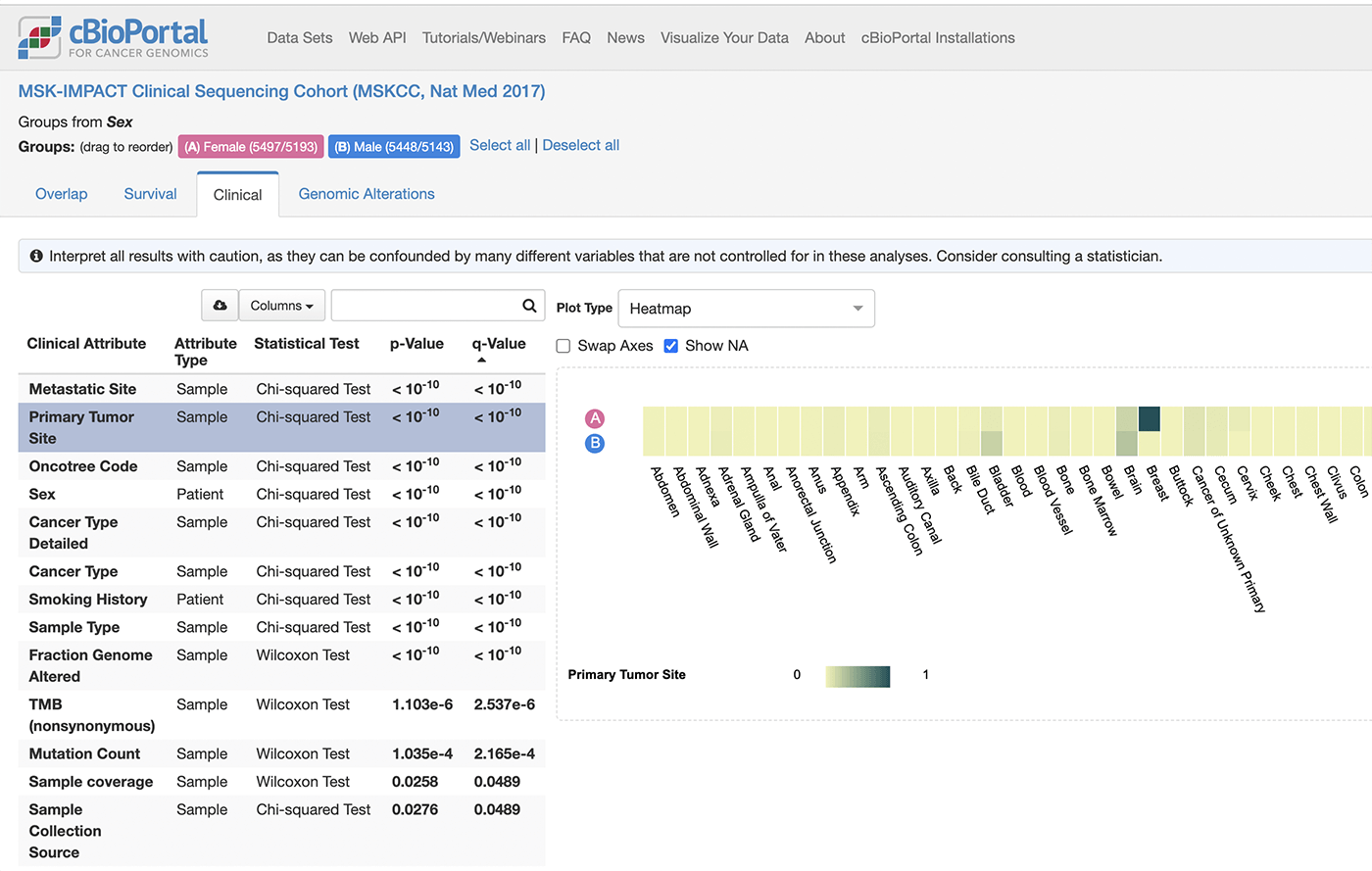Open the Plot Type Heatmap dropdown
Screen dimensions: 1372x871
(746, 309)
